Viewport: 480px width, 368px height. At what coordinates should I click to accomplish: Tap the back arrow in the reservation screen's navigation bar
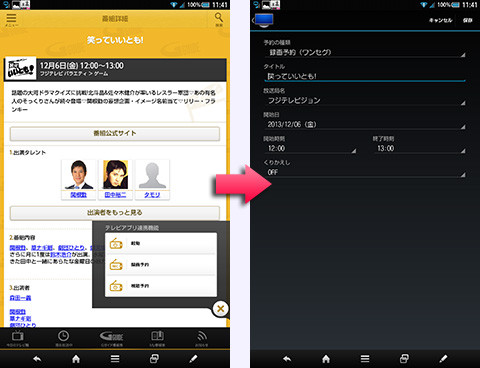287,359
